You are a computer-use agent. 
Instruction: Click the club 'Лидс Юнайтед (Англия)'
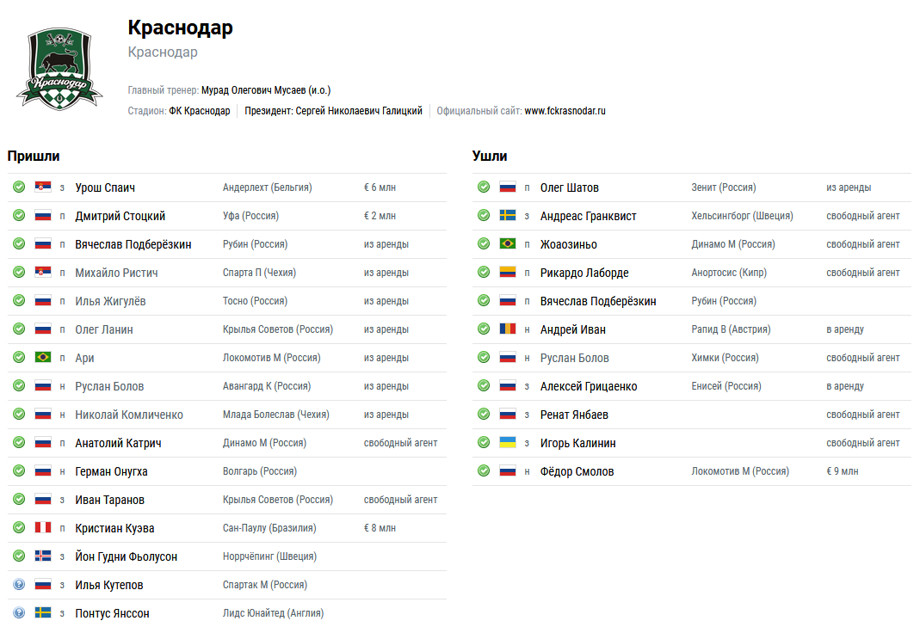pos(273,613)
